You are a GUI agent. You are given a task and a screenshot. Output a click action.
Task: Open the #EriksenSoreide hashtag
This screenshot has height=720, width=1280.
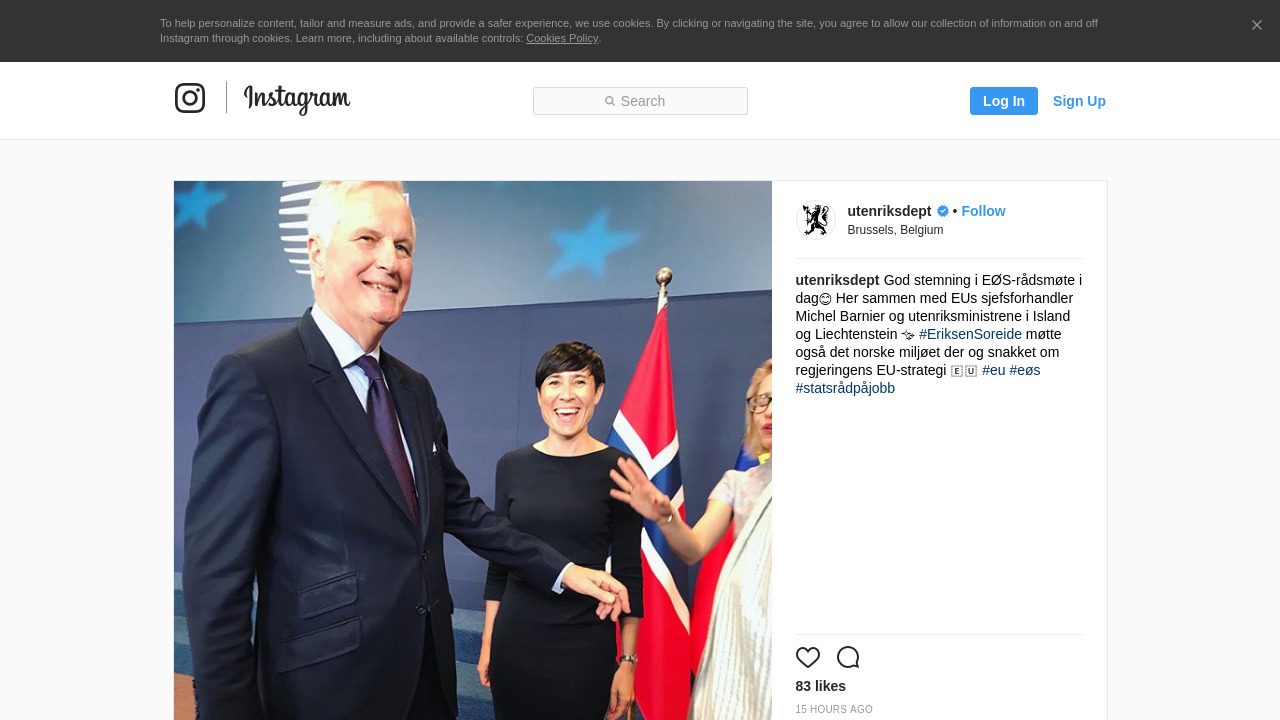(970, 334)
